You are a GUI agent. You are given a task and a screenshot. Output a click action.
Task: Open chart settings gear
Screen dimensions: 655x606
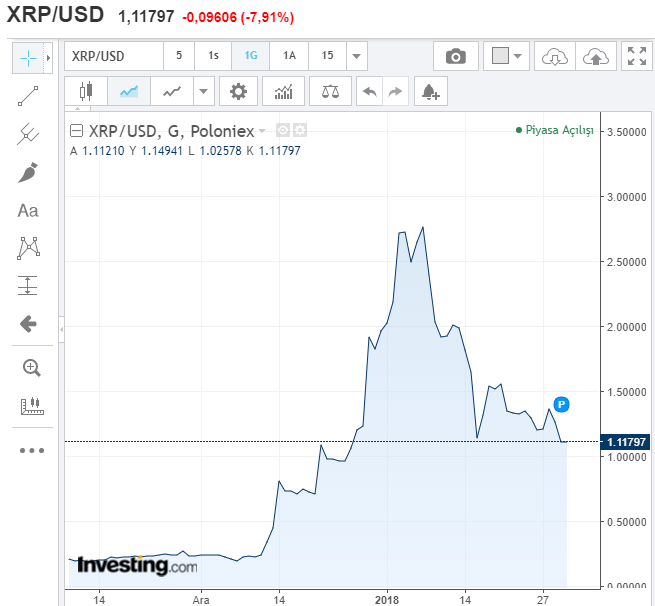point(238,92)
